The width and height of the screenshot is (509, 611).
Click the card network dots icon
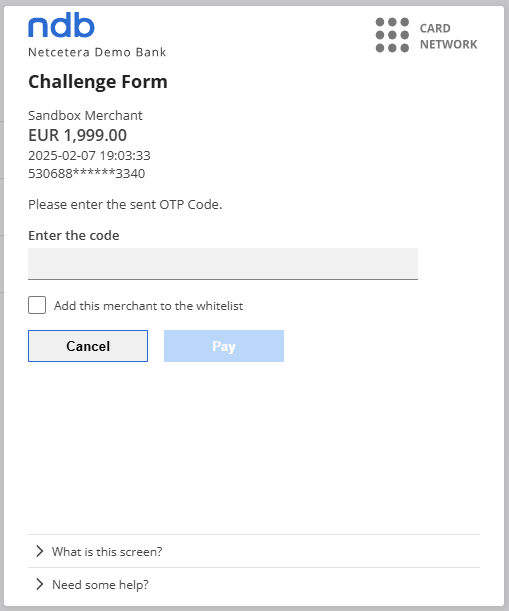click(x=392, y=35)
